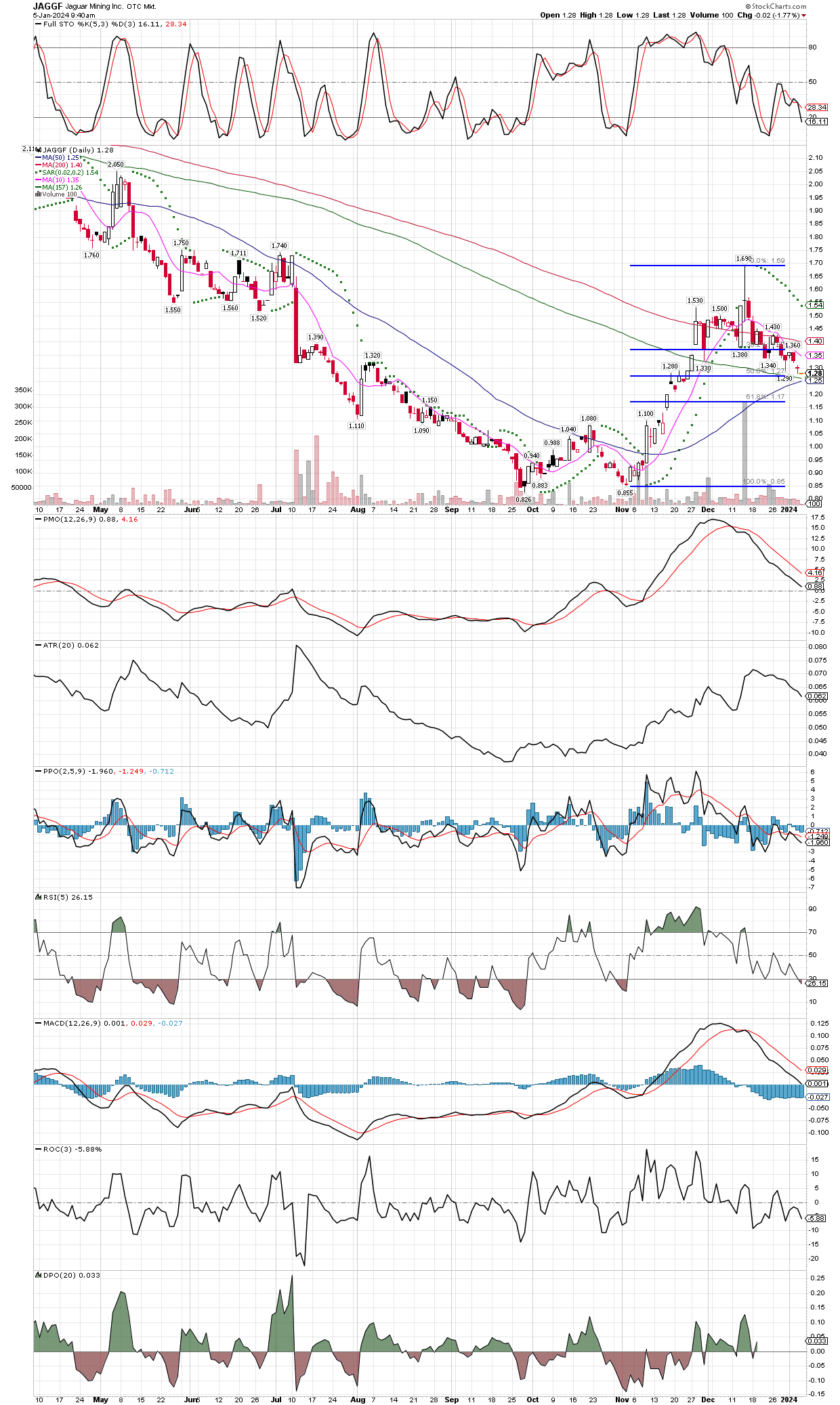
Task: Click the 1.760 price annotation
Action: [91, 255]
